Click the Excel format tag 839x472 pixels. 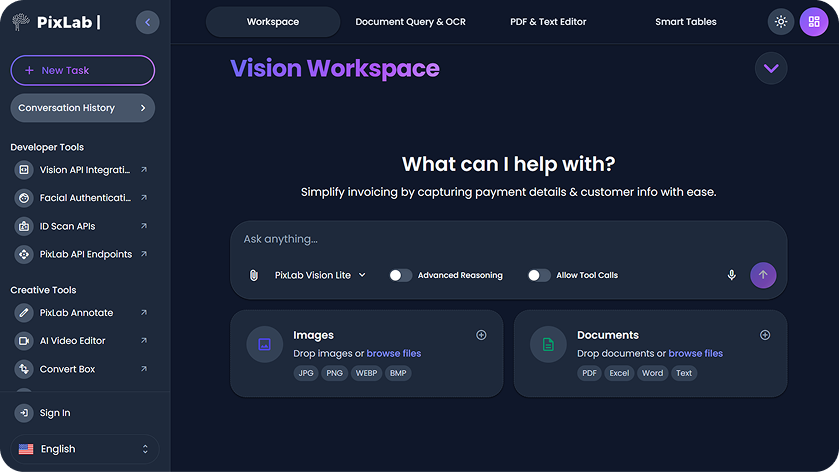[x=619, y=373]
